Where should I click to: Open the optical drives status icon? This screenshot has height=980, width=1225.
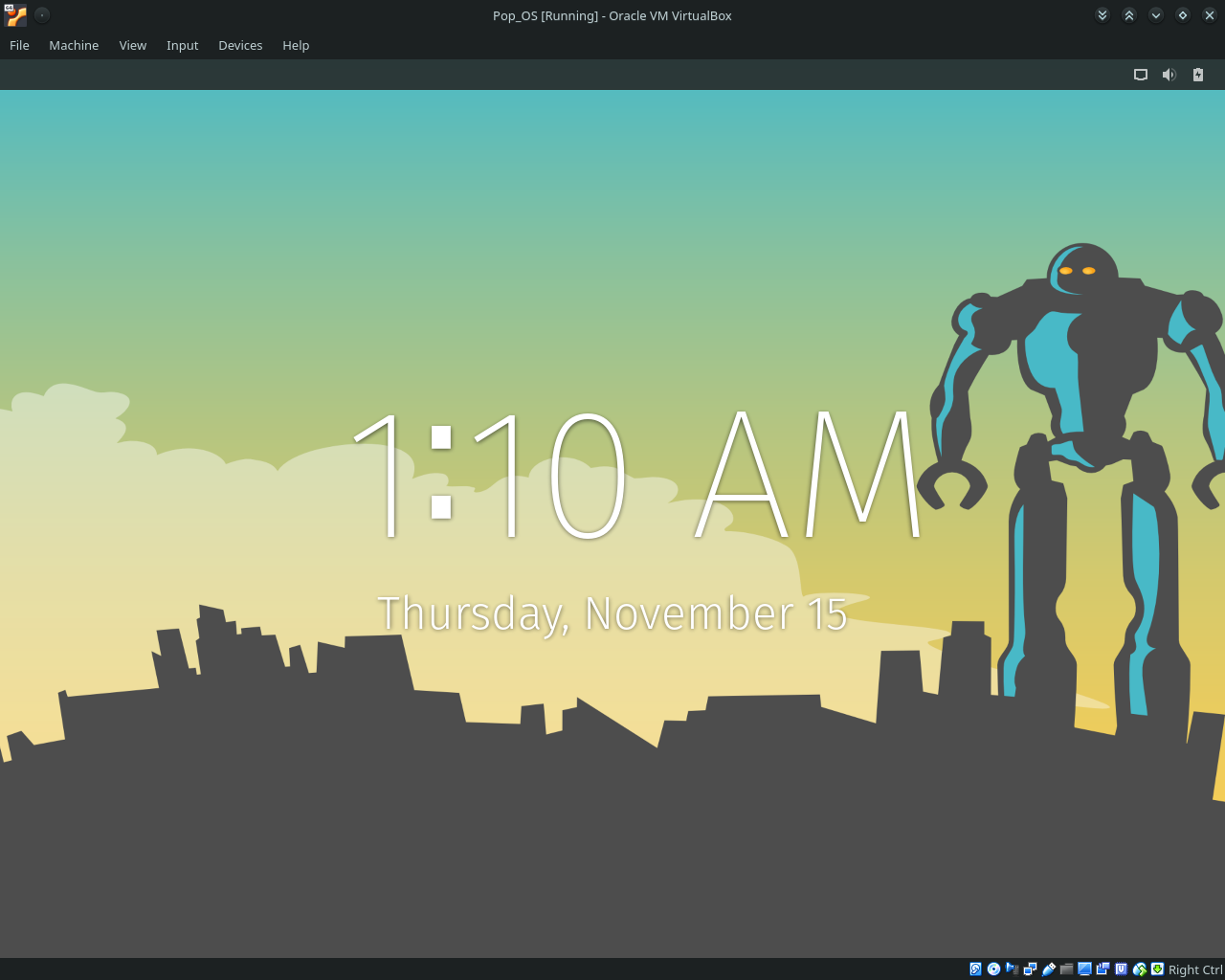point(992,969)
